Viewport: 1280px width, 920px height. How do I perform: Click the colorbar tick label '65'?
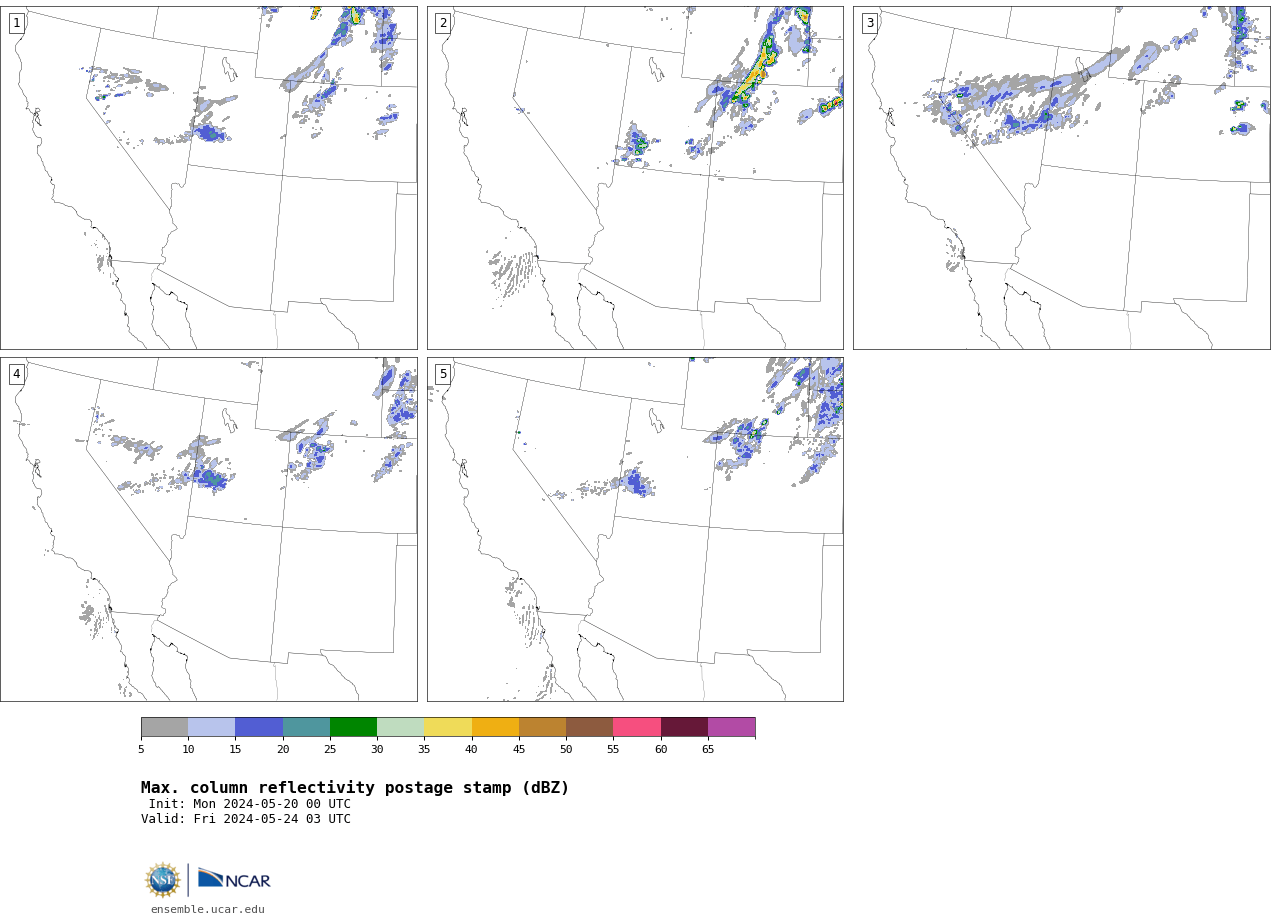coord(708,750)
